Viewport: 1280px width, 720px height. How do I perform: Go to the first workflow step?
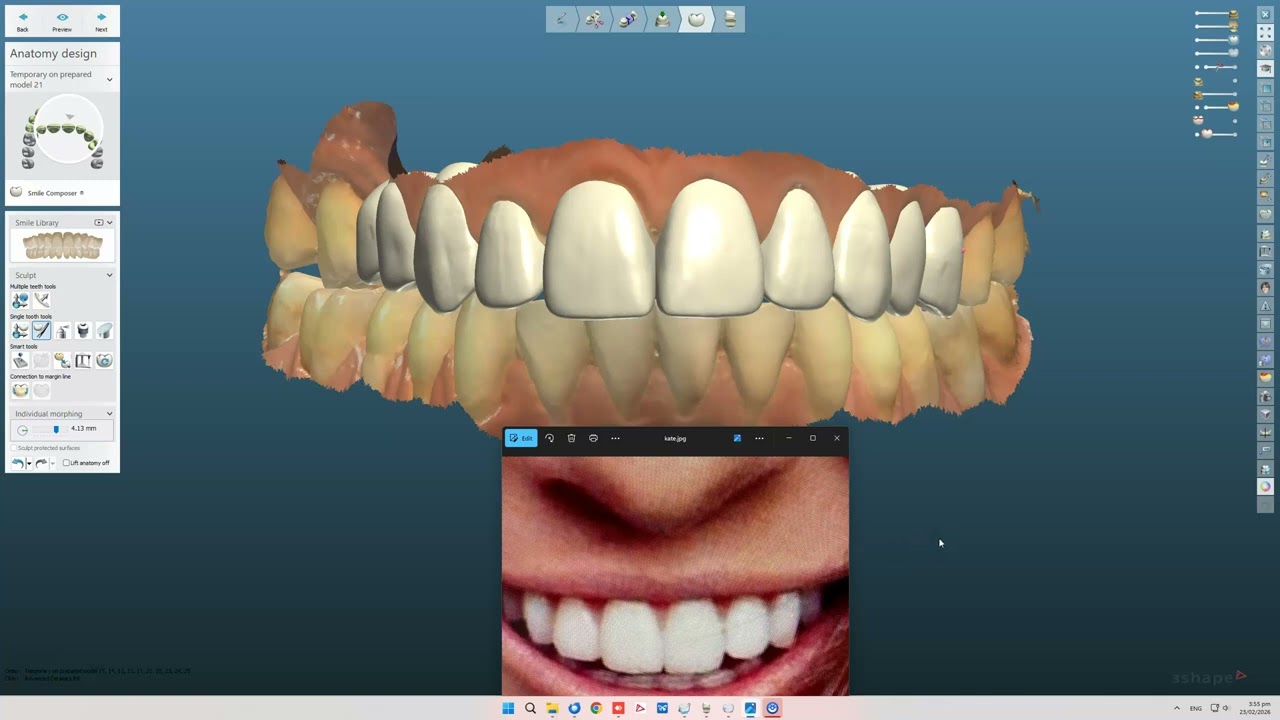click(x=562, y=19)
